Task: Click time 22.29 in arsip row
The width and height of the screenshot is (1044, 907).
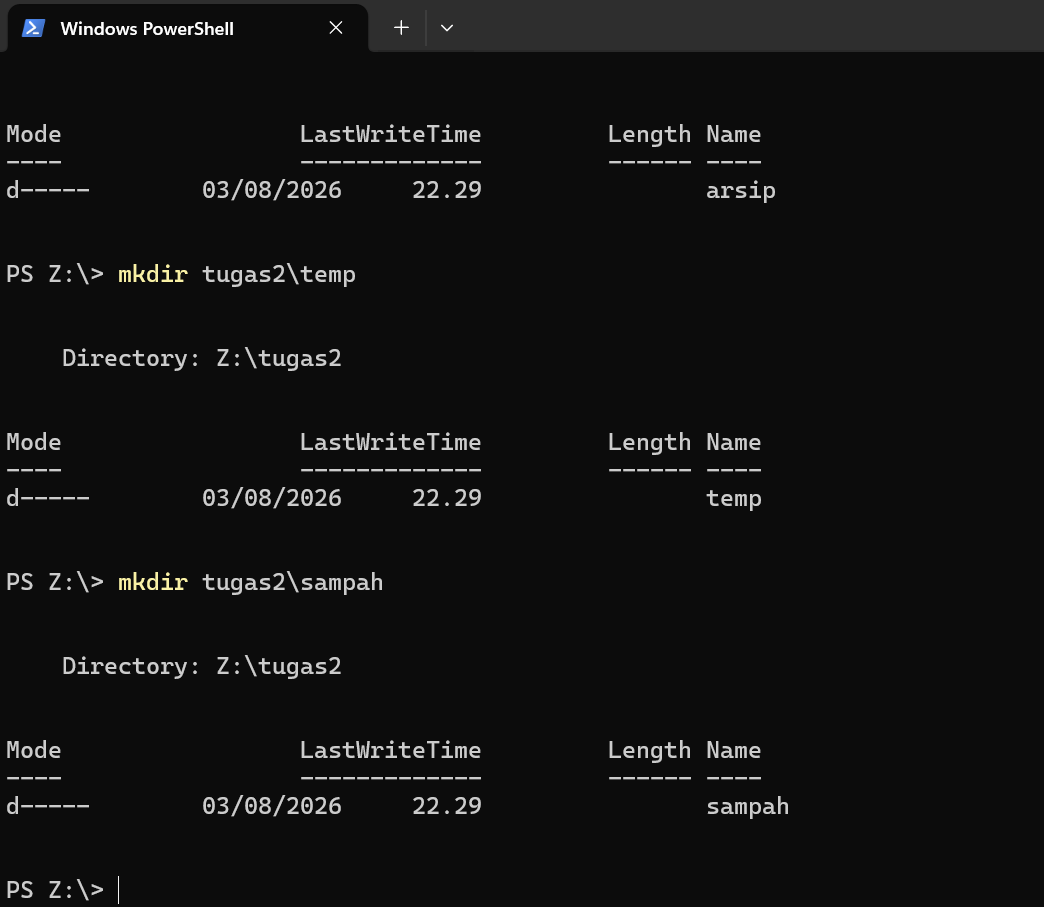Action: (x=447, y=190)
